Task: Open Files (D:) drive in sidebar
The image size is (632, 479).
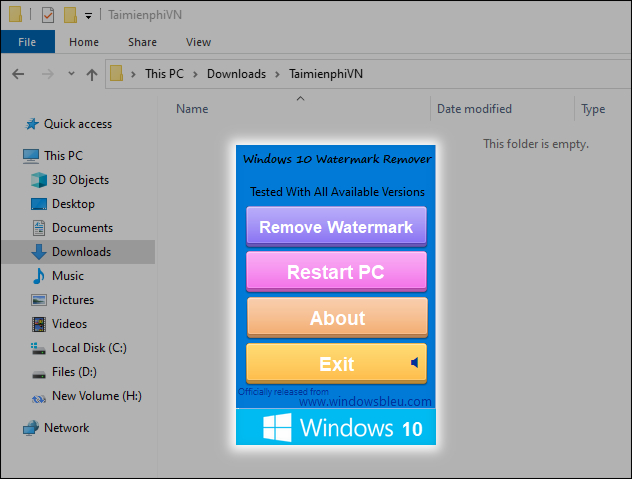Action: [x=74, y=372]
